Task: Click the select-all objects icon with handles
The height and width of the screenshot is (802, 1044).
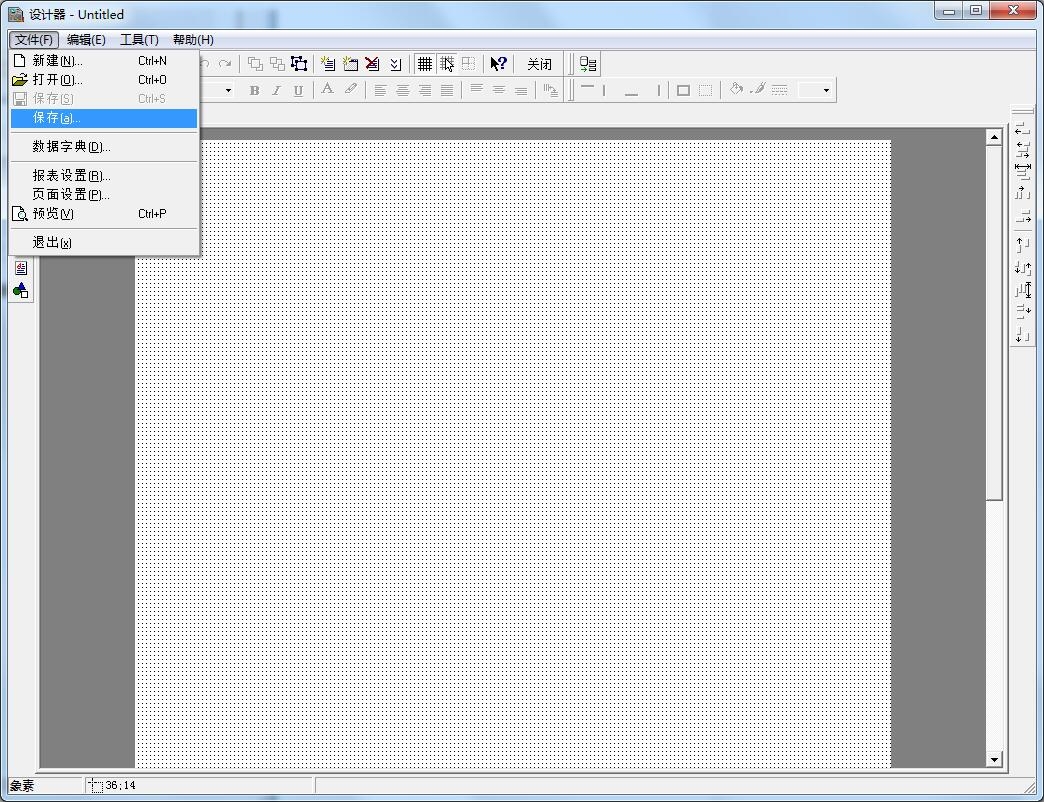Action: [x=299, y=64]
